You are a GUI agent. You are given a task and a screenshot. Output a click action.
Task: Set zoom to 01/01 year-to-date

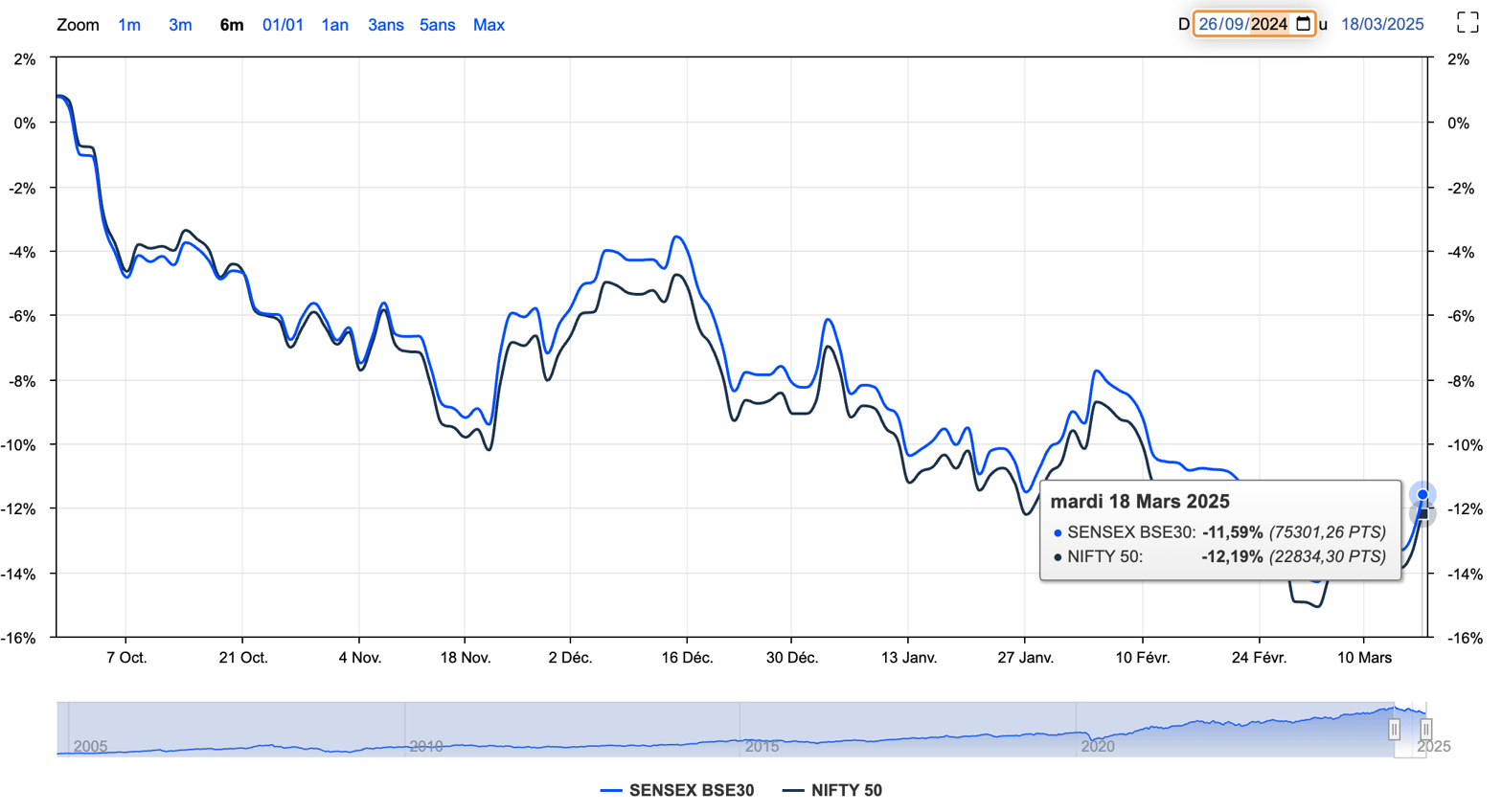tap(283, 25)
